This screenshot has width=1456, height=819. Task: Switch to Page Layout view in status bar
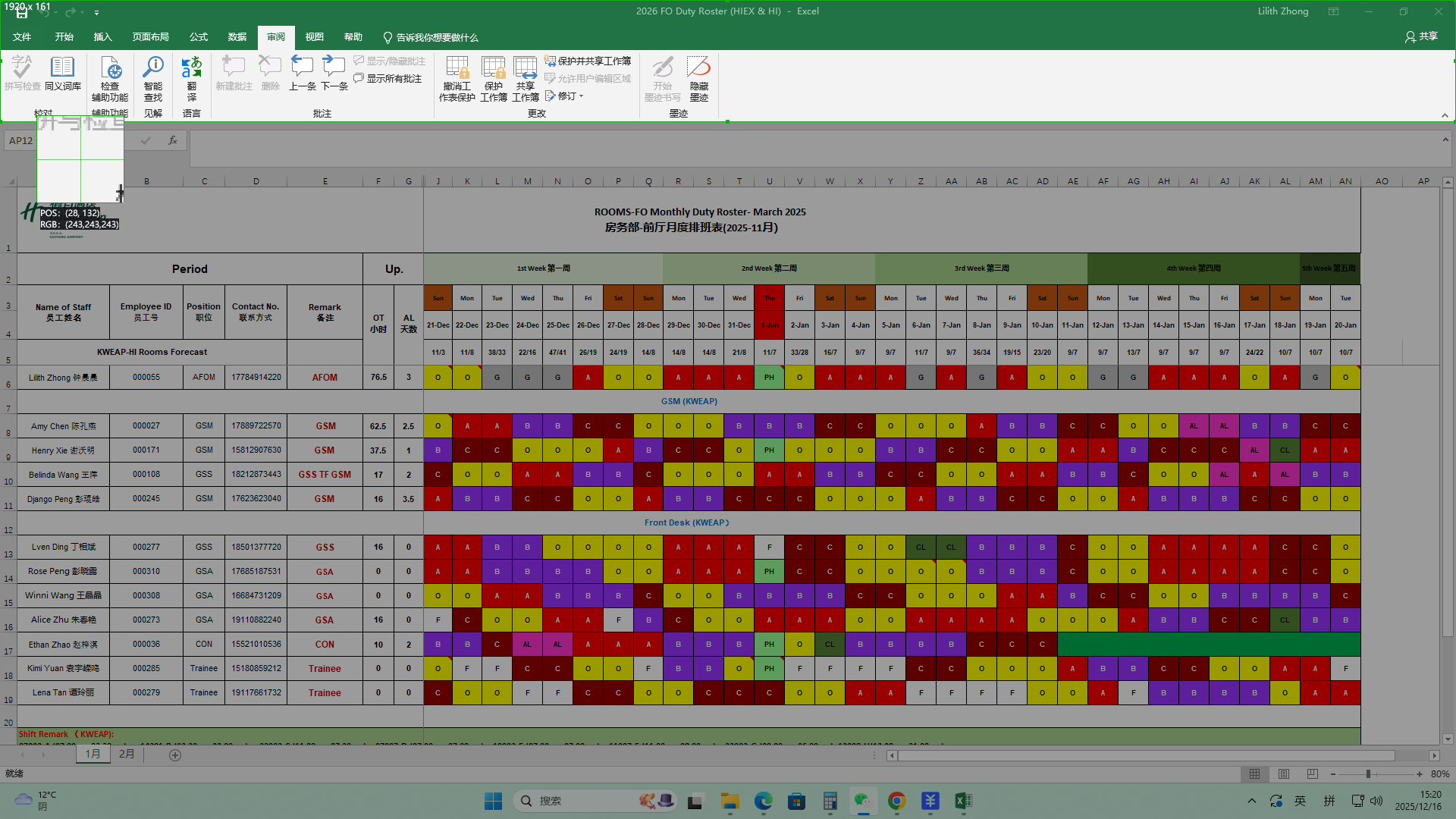pos(1284,774)
